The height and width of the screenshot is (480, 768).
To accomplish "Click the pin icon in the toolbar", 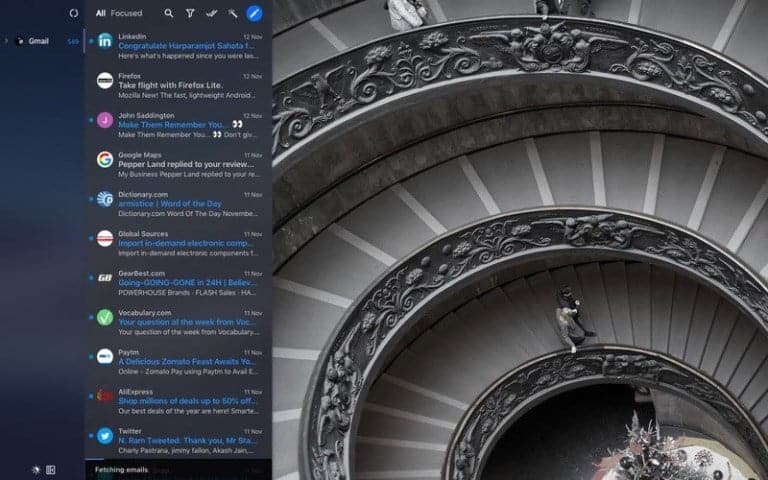I will tap(233, 13).
